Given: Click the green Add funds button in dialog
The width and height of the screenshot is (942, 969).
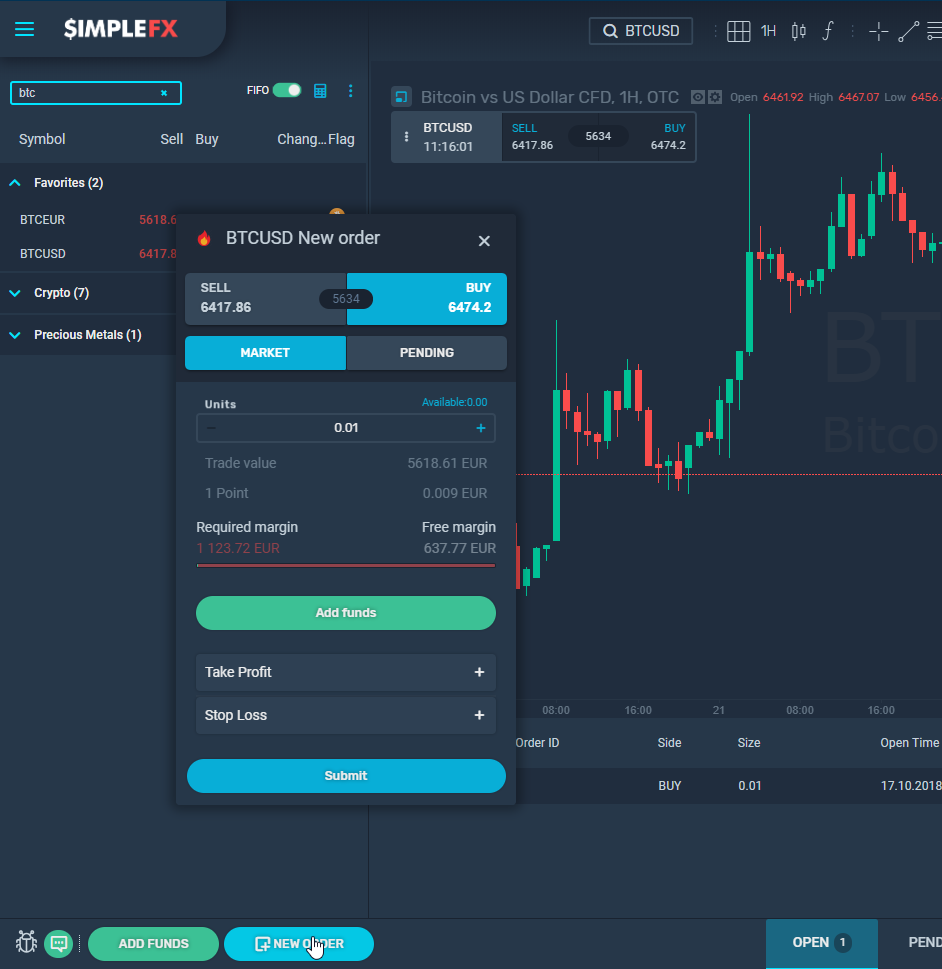Looking at the screenshot, I should [x=346, y=613].
